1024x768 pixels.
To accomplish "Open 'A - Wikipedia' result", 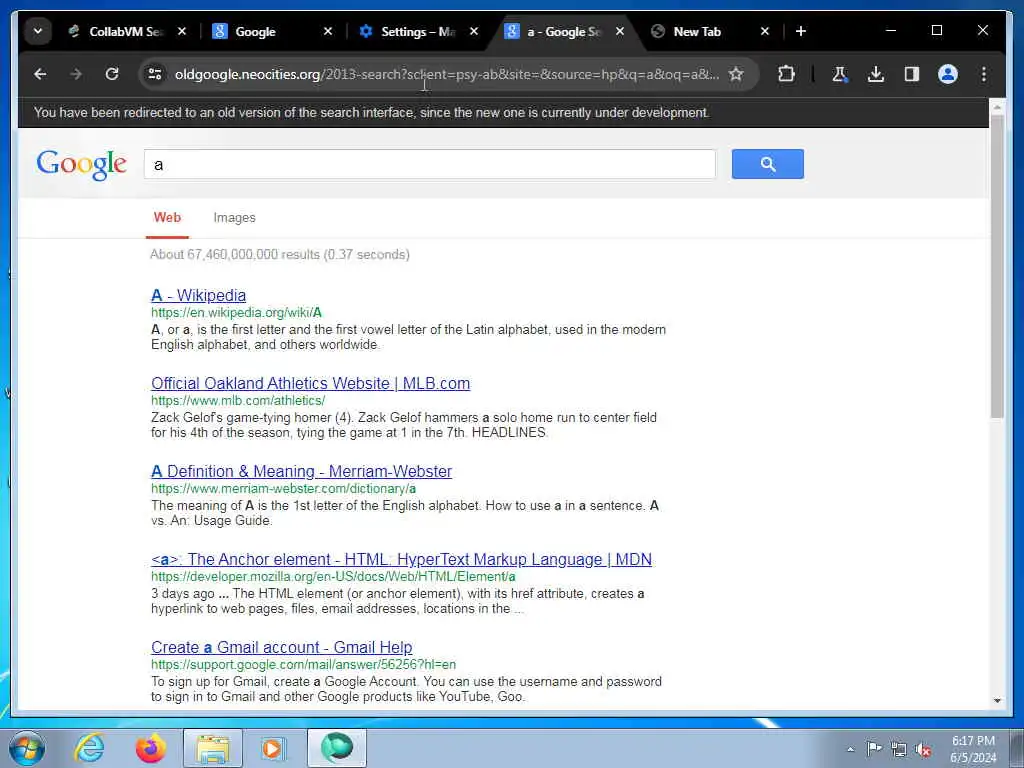I will click(199, 295).
